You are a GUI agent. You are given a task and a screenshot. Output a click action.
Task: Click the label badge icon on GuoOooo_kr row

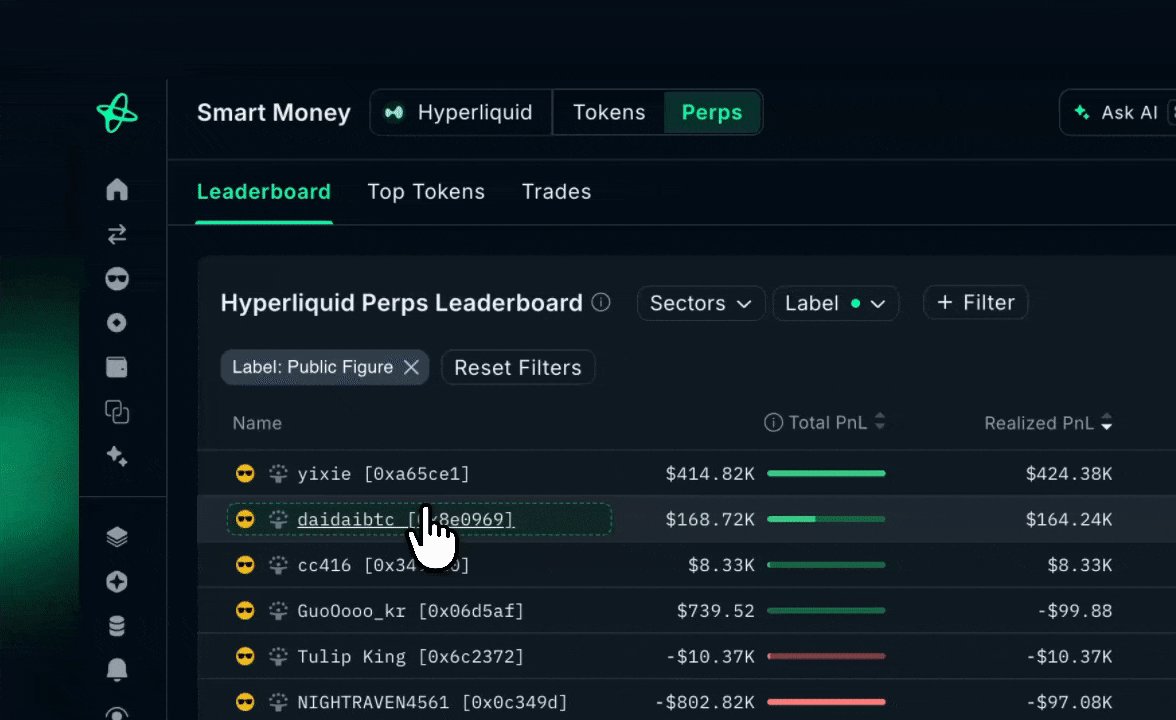click(x=278, y=610)
